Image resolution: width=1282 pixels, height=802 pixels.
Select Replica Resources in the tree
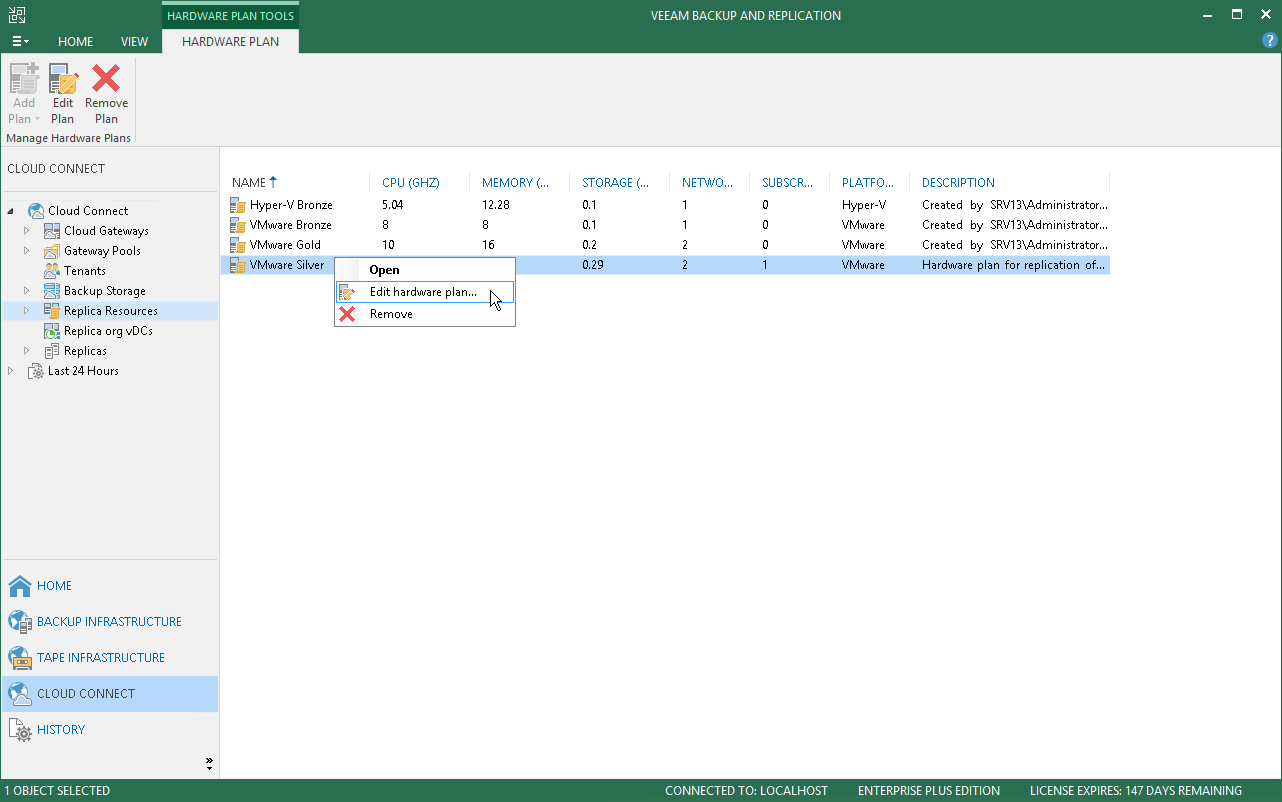(111, 311)
